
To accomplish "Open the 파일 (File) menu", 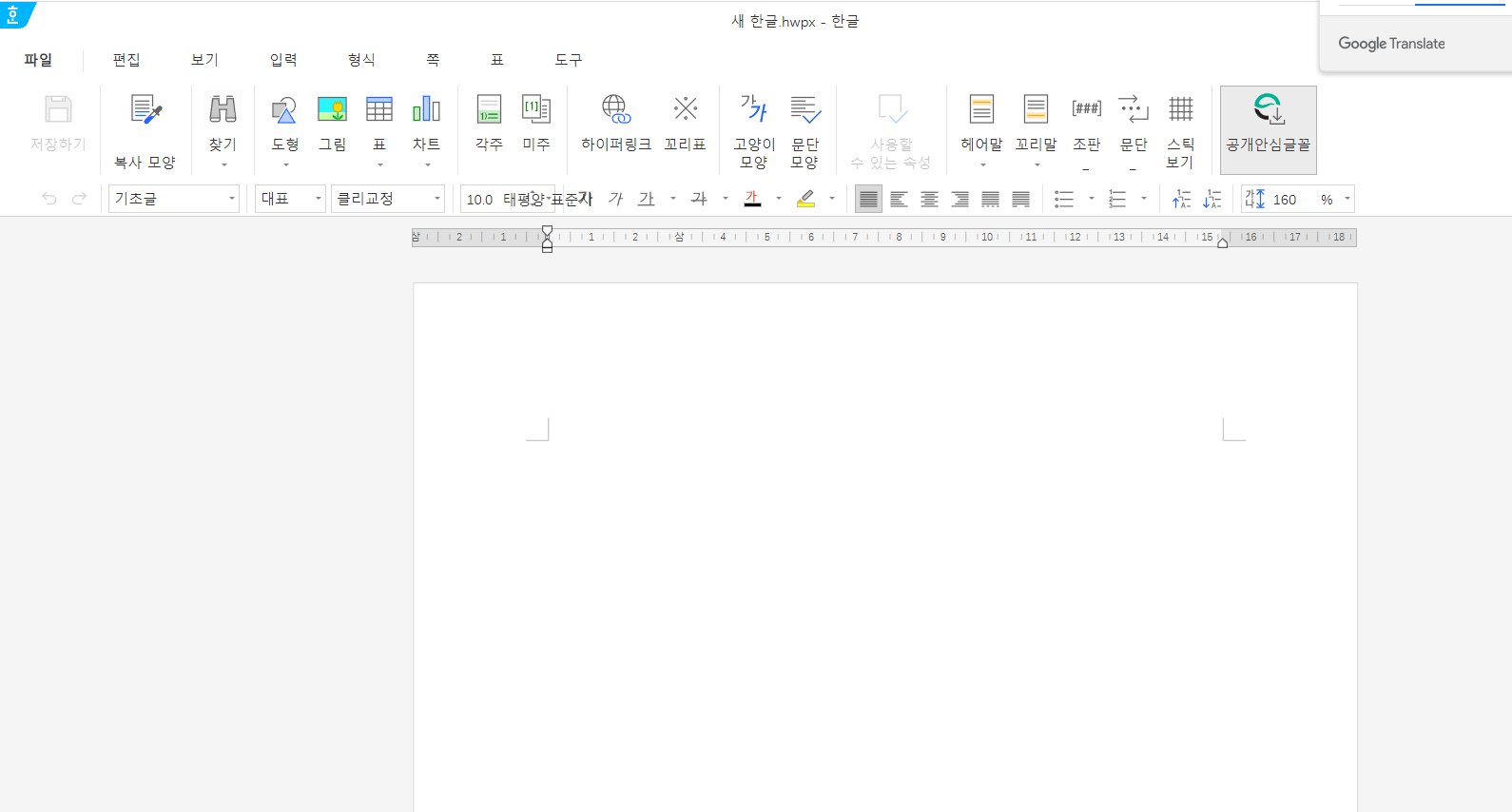I will click(38, 60).
